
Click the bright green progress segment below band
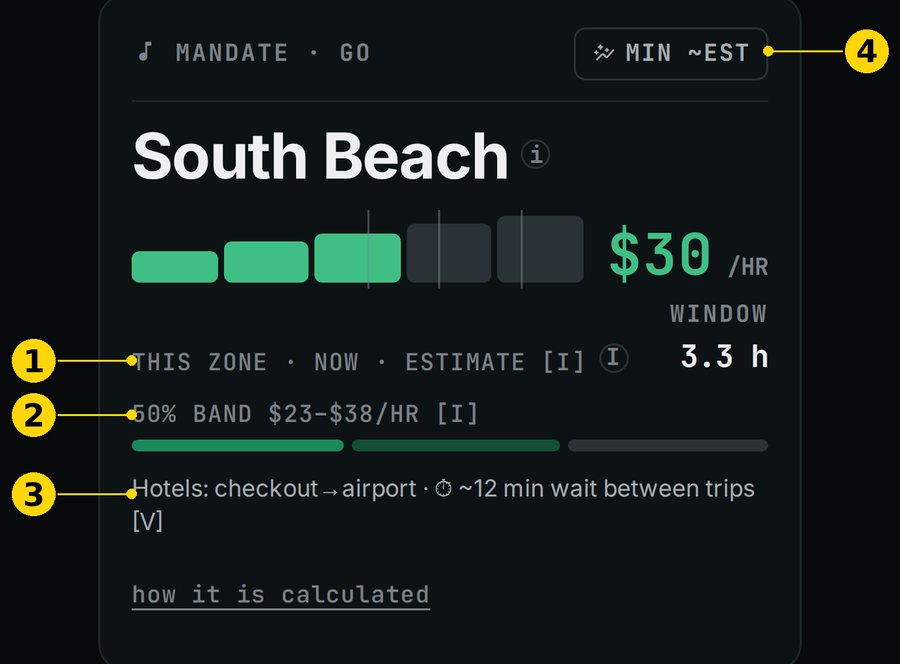pos(238,445)
